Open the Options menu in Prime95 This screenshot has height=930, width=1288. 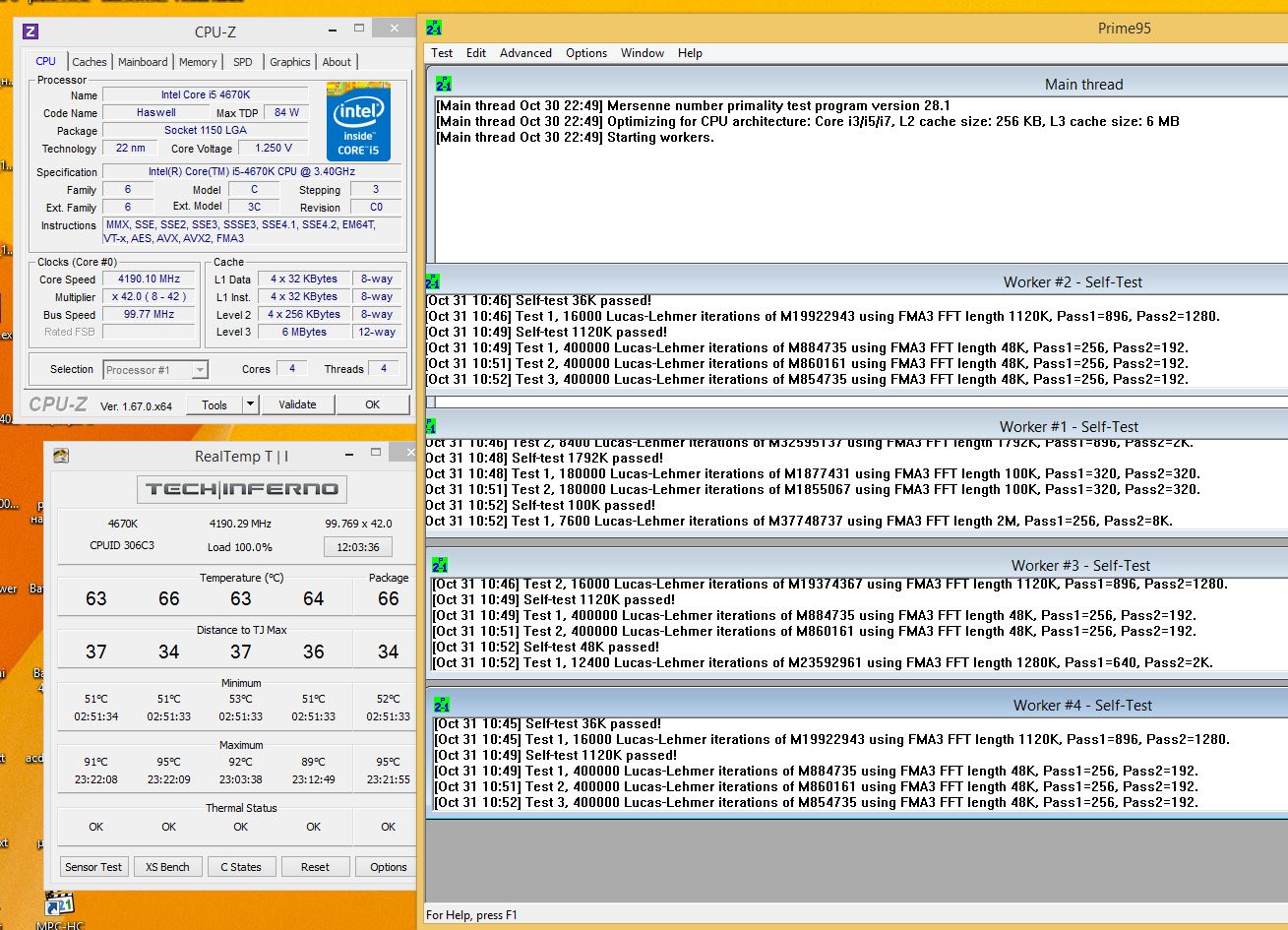point(586,53)
